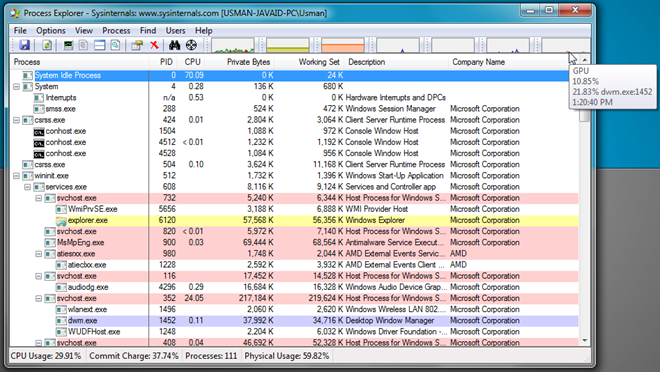Select the MsMpEng.exe process row
660x372 pixels.
point(294,243)
